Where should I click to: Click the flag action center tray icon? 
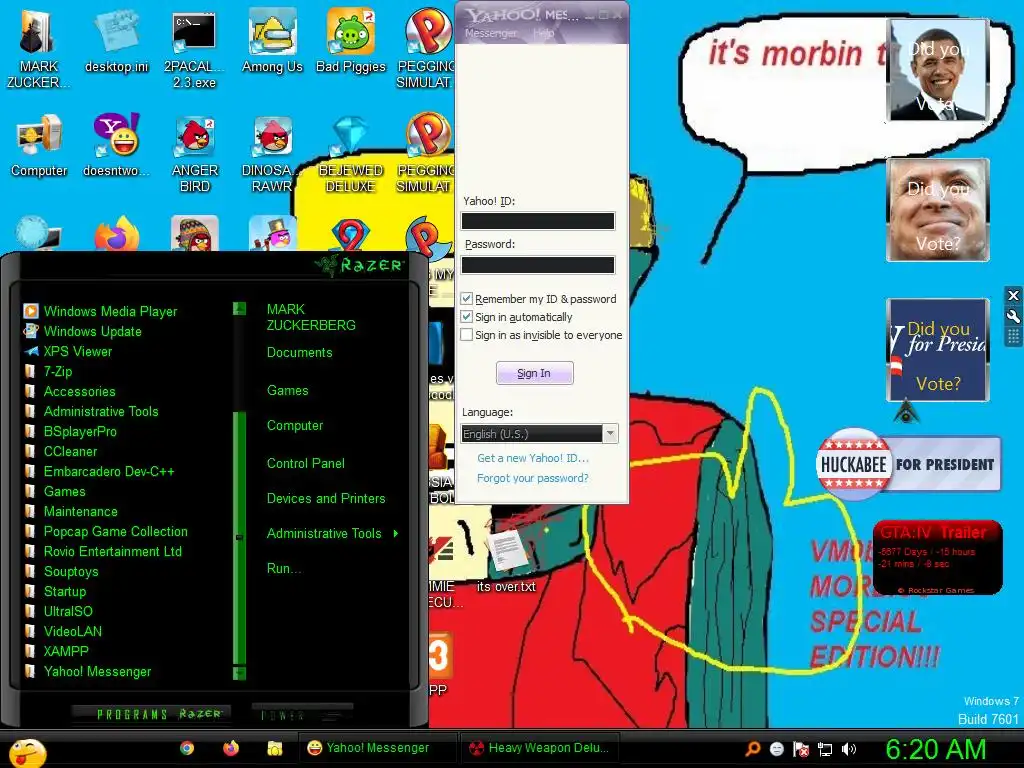[x=801, y=749]
